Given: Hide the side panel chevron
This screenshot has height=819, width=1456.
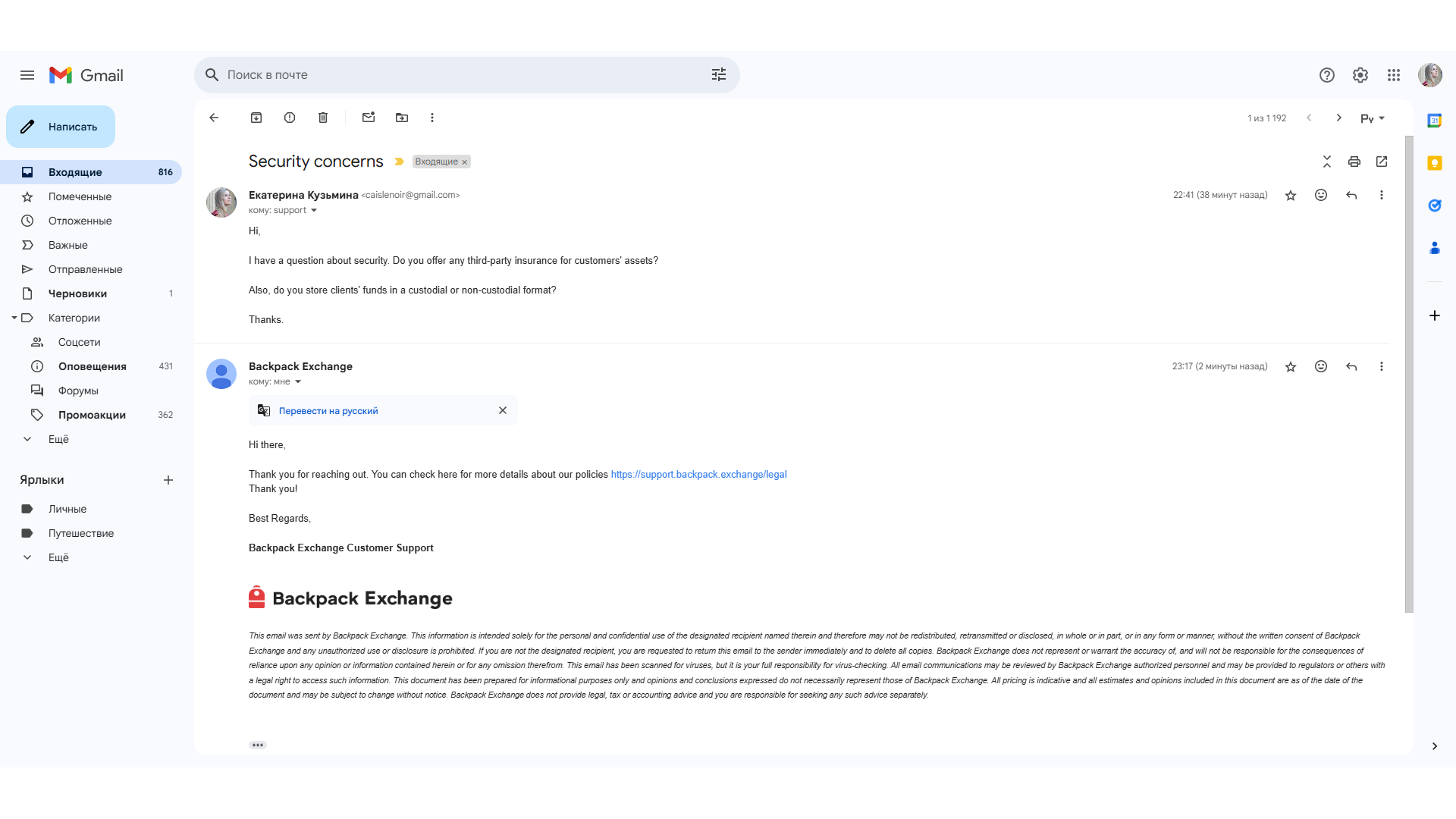Looking at the screenshot, I should (x=1434, y=746).
